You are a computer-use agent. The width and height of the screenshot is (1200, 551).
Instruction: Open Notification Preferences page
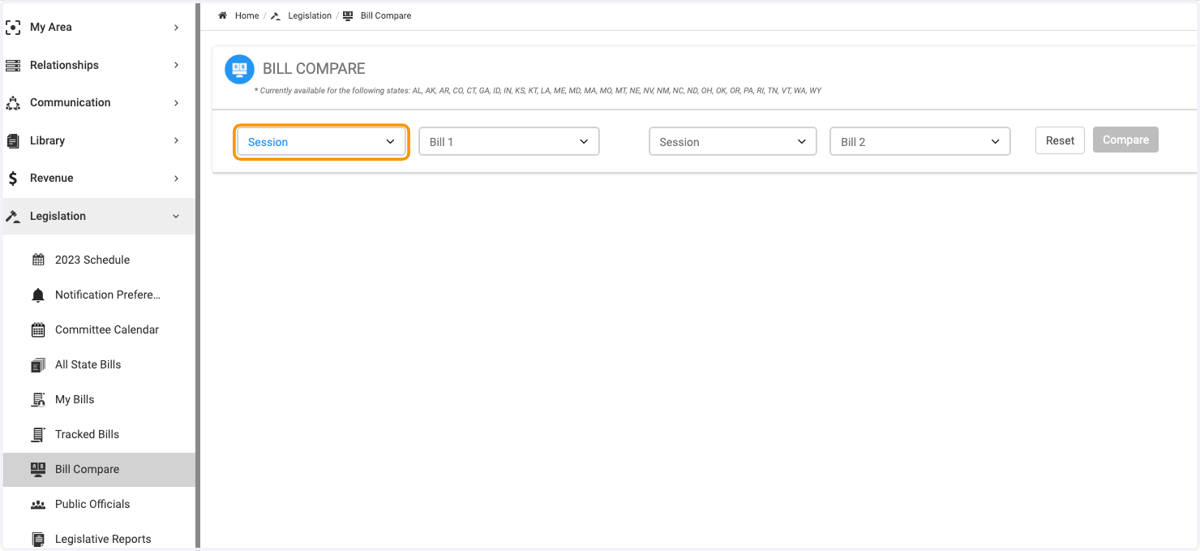[x=98, y=295]
